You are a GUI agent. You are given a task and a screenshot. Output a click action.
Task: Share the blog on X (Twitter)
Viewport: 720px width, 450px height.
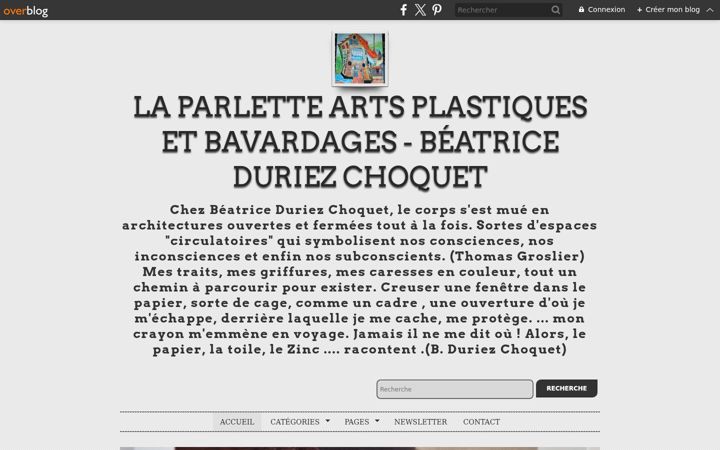click(x=420, y=10)
